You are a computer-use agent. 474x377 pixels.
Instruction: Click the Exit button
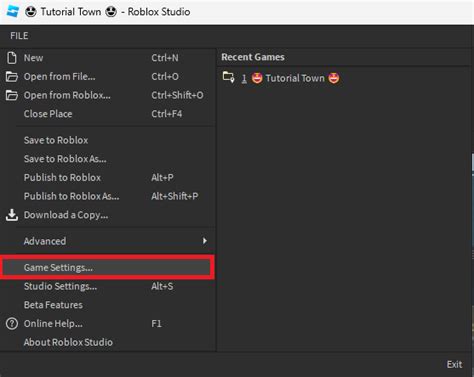click(454, 364)
